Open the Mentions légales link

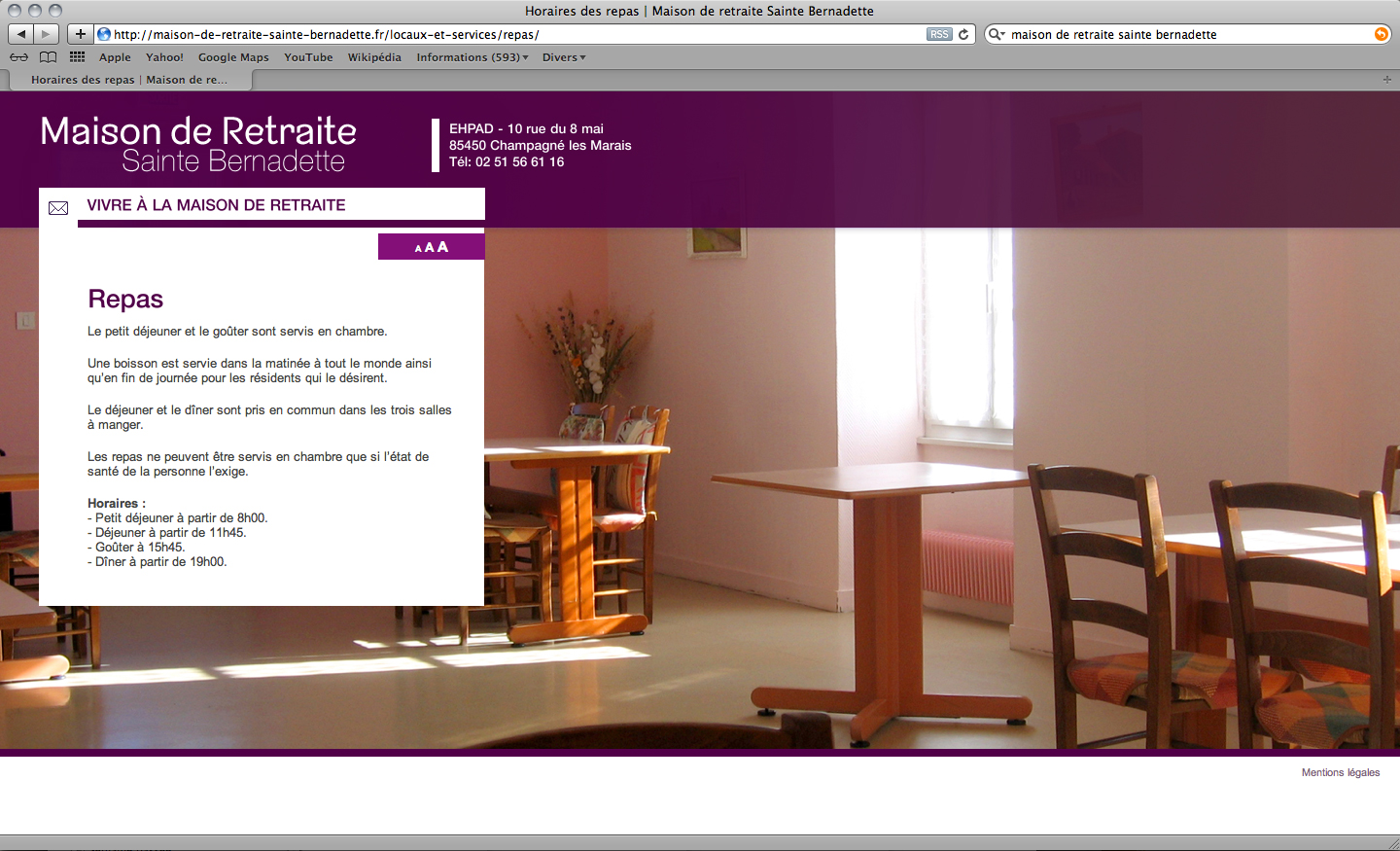(x=1340, y=772)
